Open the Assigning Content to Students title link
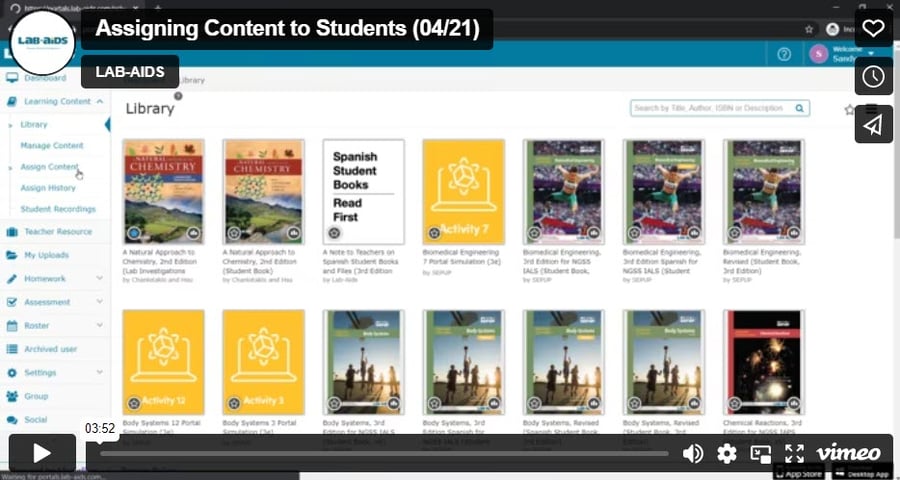Screen dimensions: 900x480 point(287,29)
